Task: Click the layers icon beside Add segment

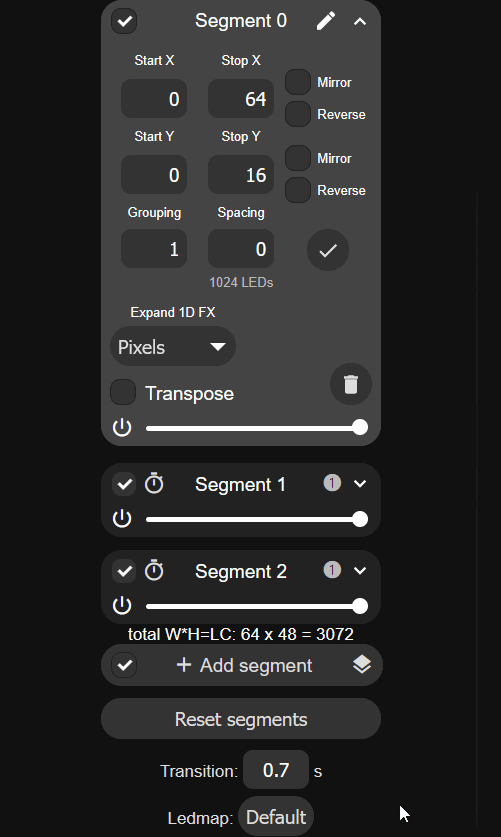Action: point(362,665)
